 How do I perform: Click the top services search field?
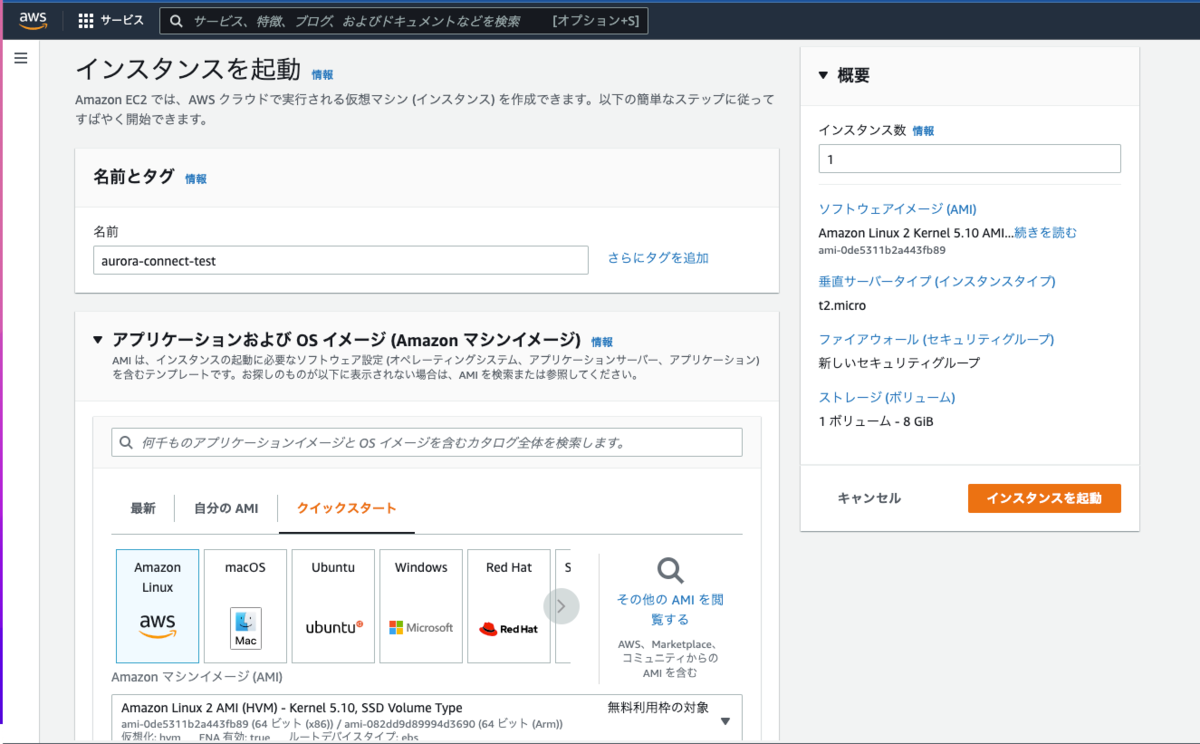pos(404,21)
